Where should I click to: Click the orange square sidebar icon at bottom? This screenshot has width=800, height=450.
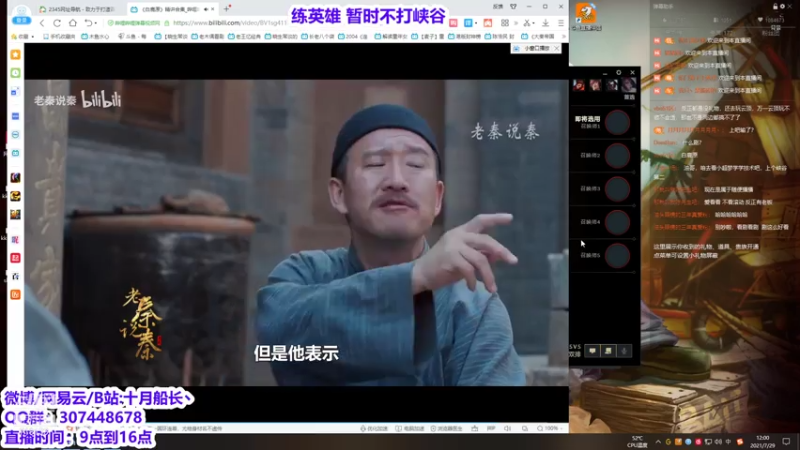[x=15, y=294]
